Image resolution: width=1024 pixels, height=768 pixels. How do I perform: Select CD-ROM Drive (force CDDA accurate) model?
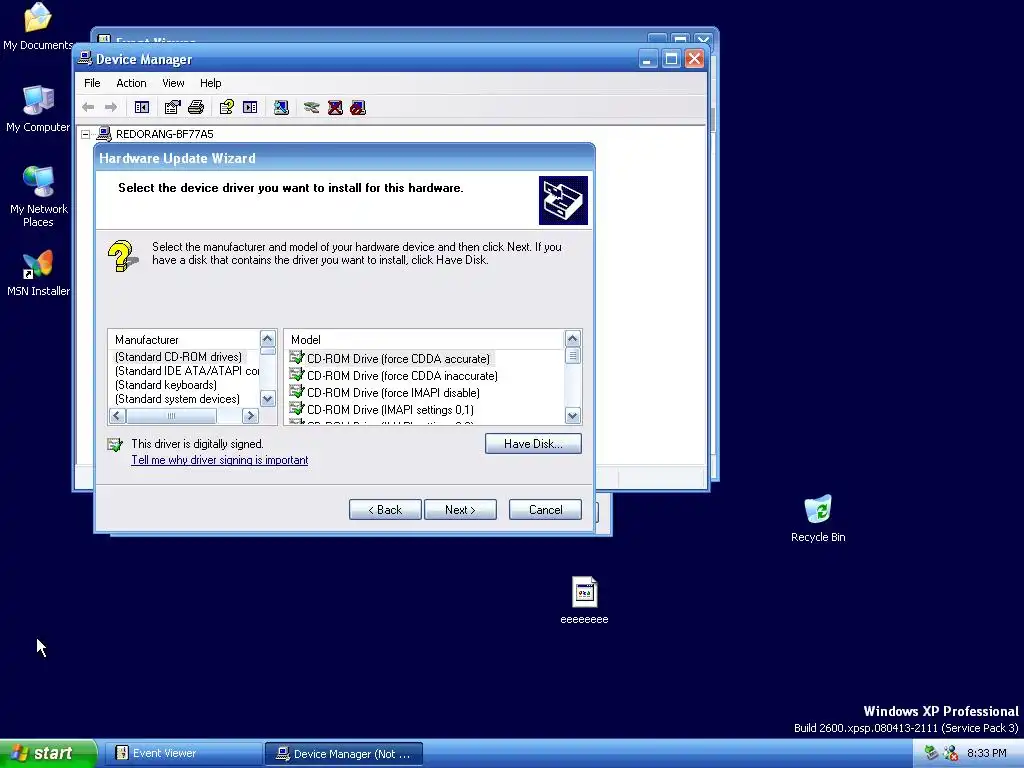[x=398, y=359]
